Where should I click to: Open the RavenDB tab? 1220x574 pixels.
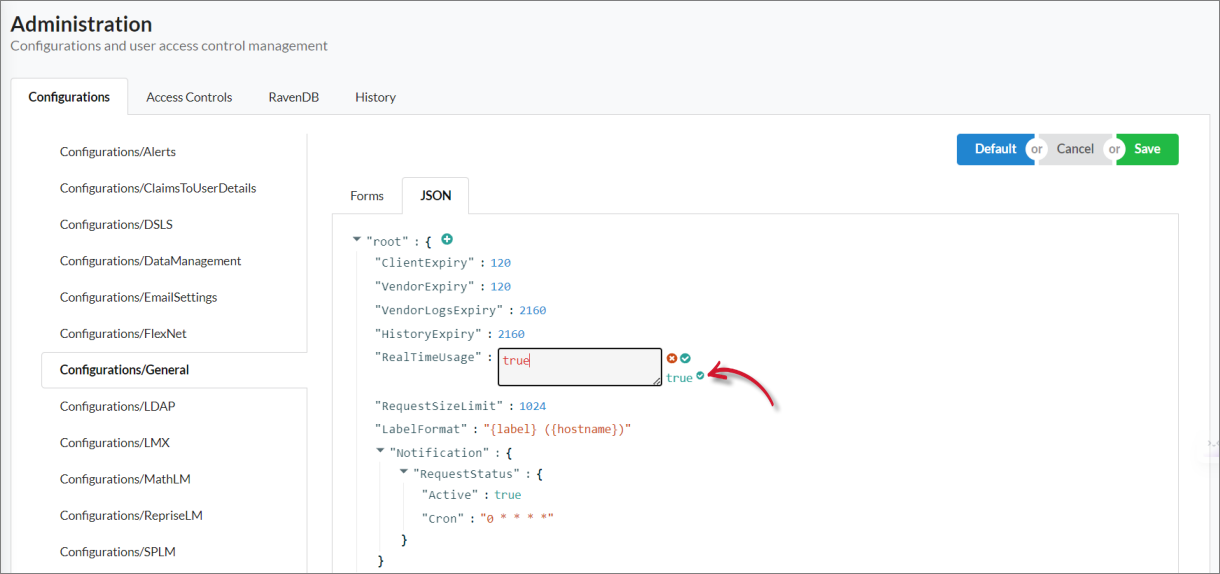[x=293, y=97]
